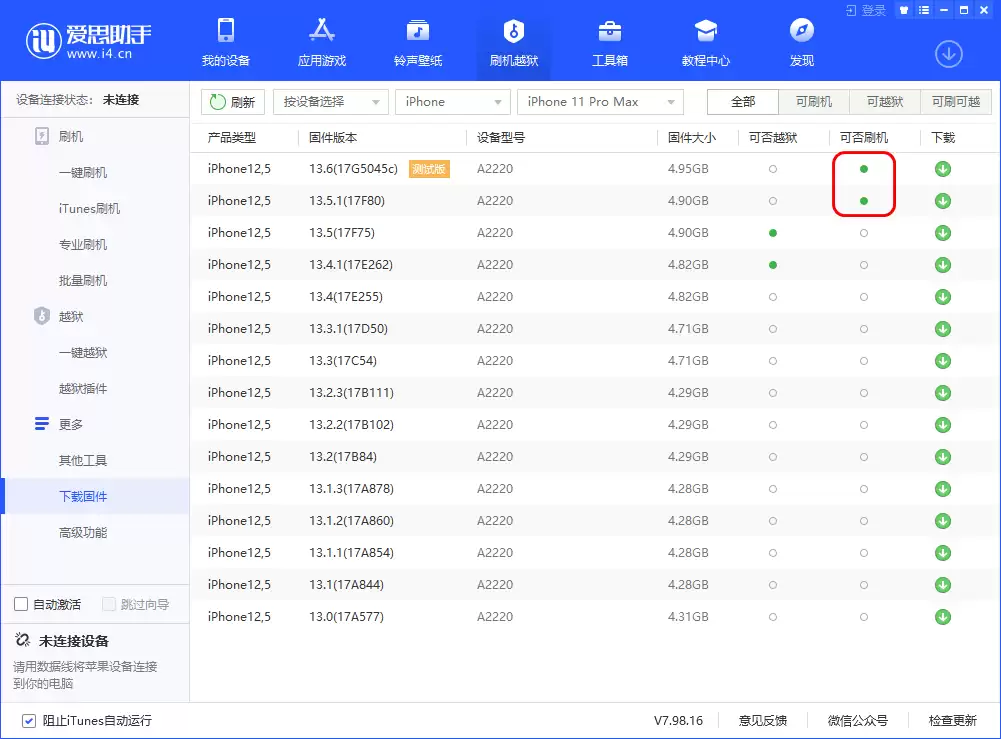Download firmware 13.0(17A577)

[943, 617]
